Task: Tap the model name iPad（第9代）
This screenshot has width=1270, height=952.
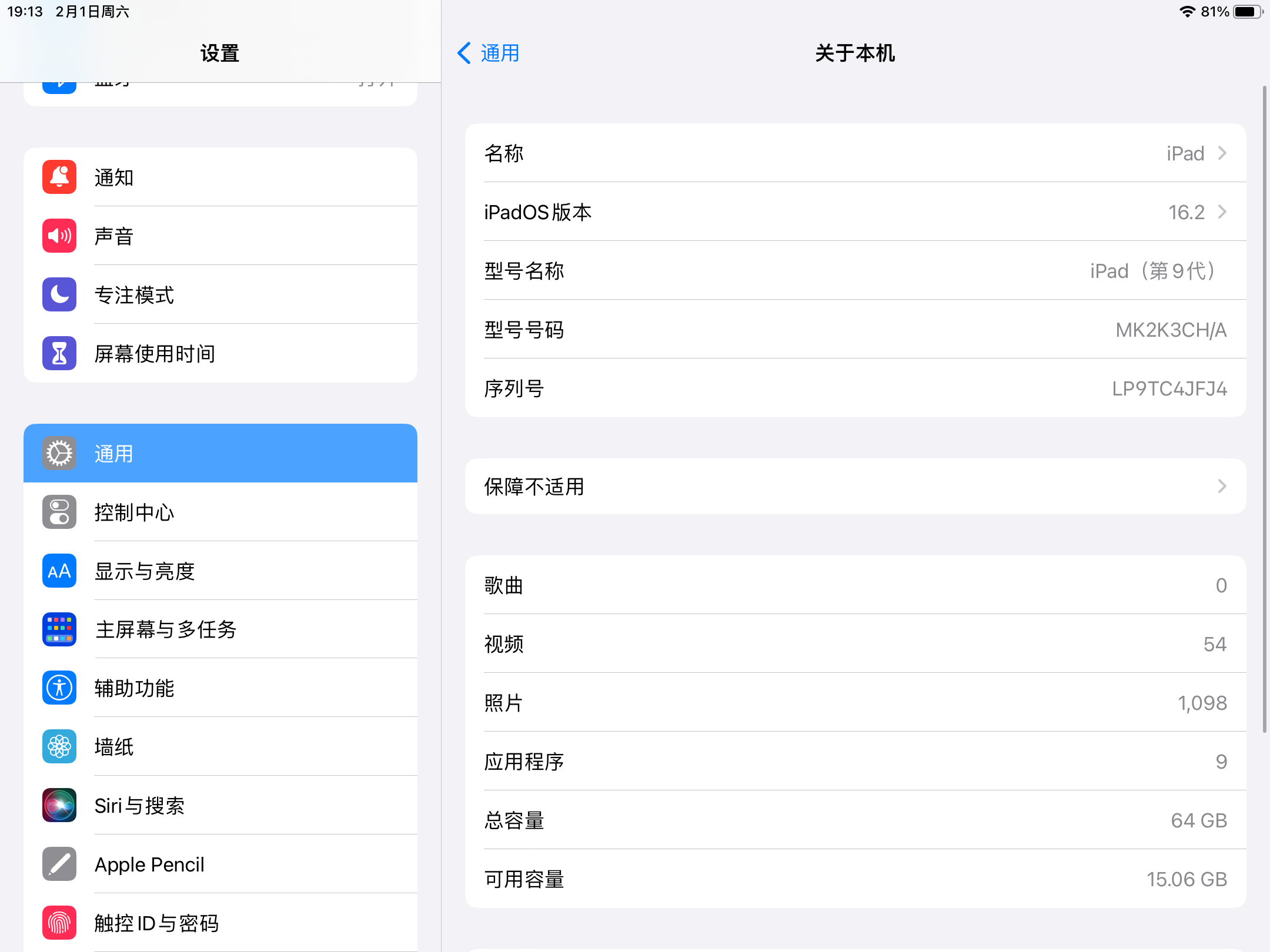Action: coord(1152,271)
